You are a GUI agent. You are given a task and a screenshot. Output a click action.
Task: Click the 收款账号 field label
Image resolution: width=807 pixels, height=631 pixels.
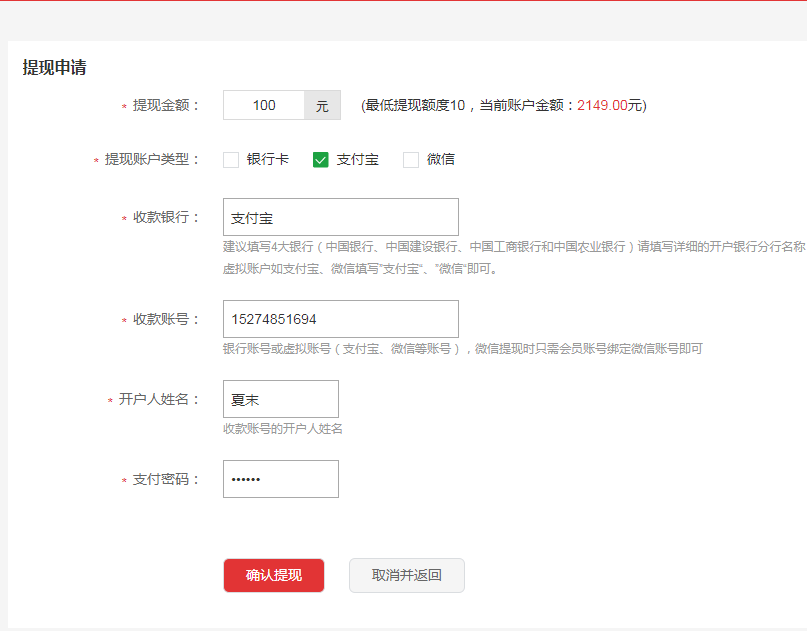pos(166,319)
